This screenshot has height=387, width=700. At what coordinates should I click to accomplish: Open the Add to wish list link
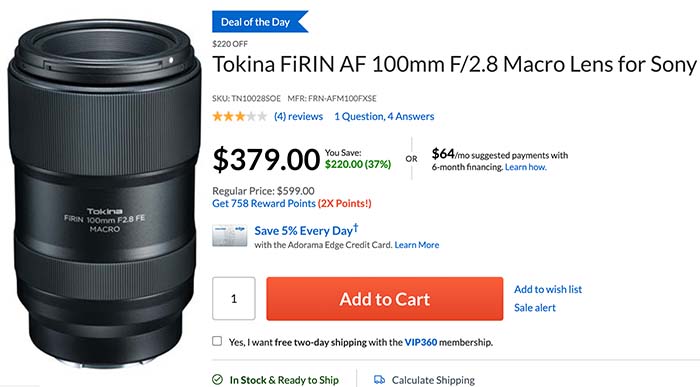point(548,289)
